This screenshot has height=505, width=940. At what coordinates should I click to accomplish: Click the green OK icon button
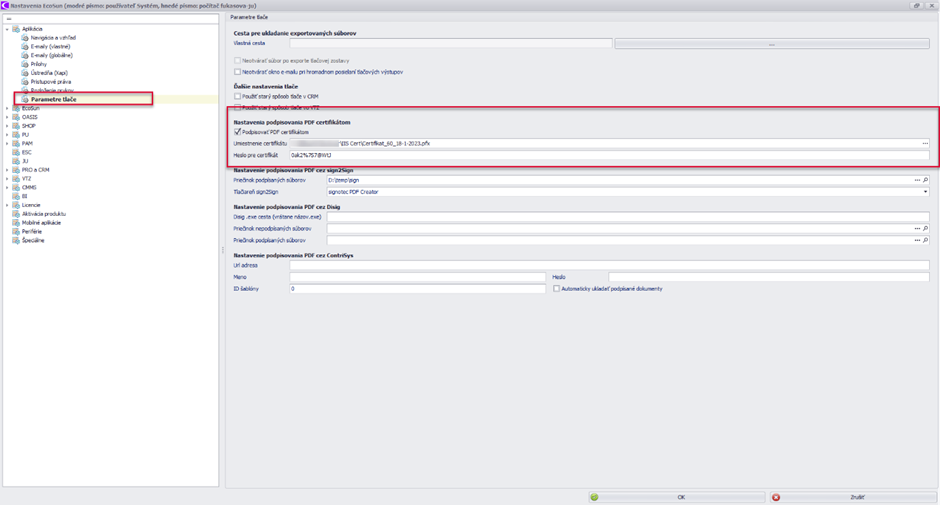594,497
